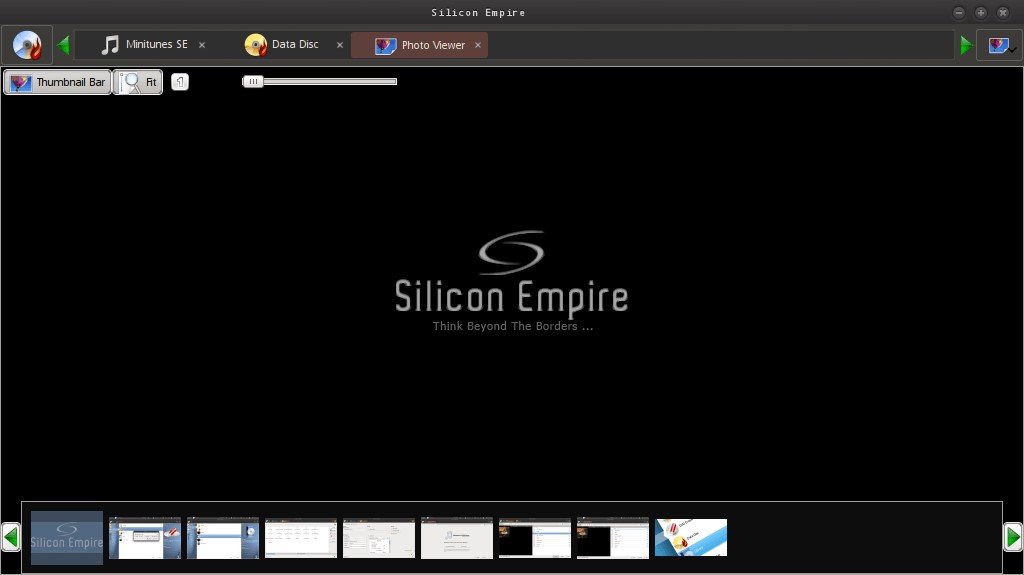Select the seventh thumbnail in the strip

(535, 538)
